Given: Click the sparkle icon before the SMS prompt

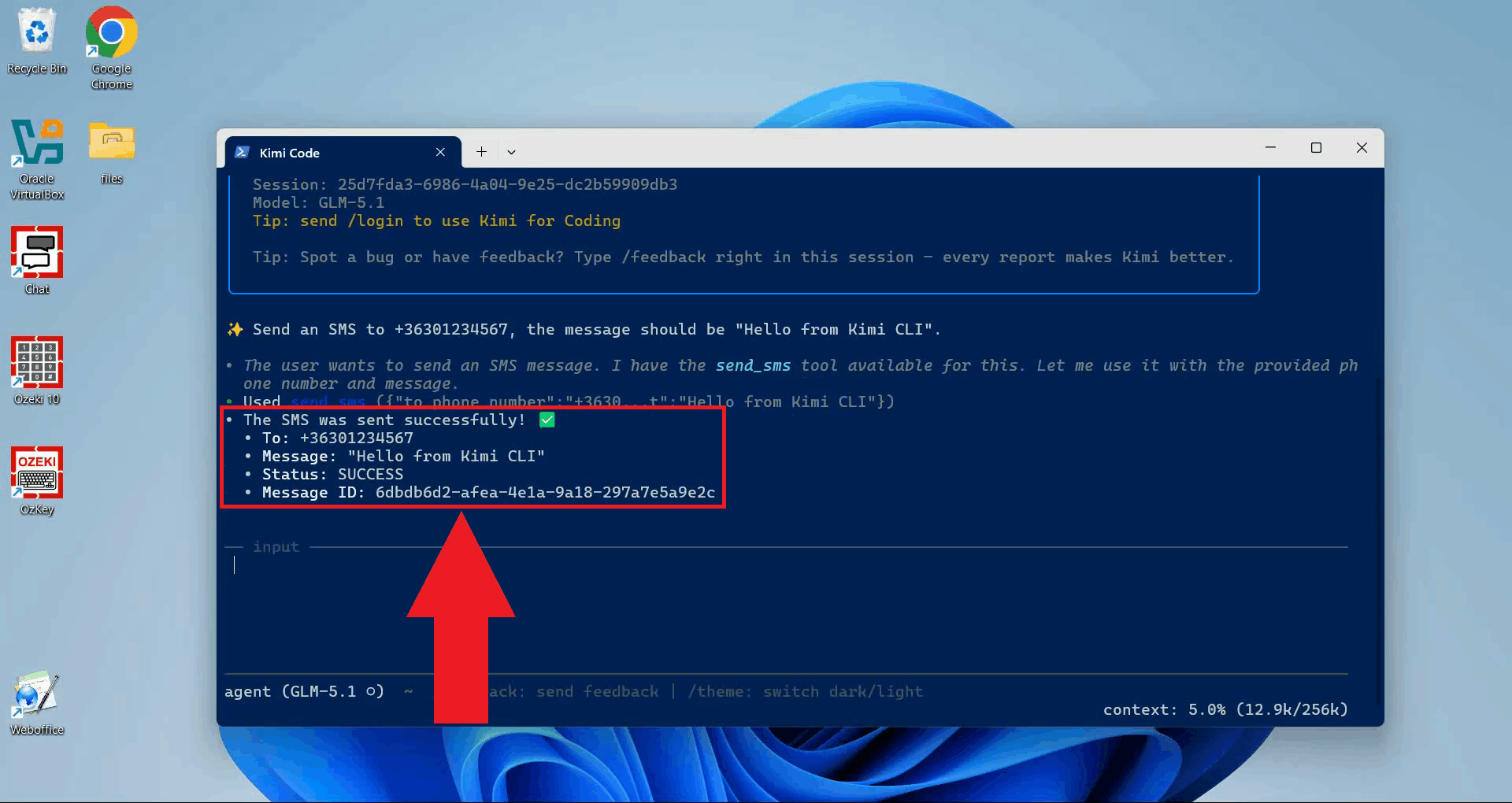Looking at the screenshot, I should [x=235, y=329].
